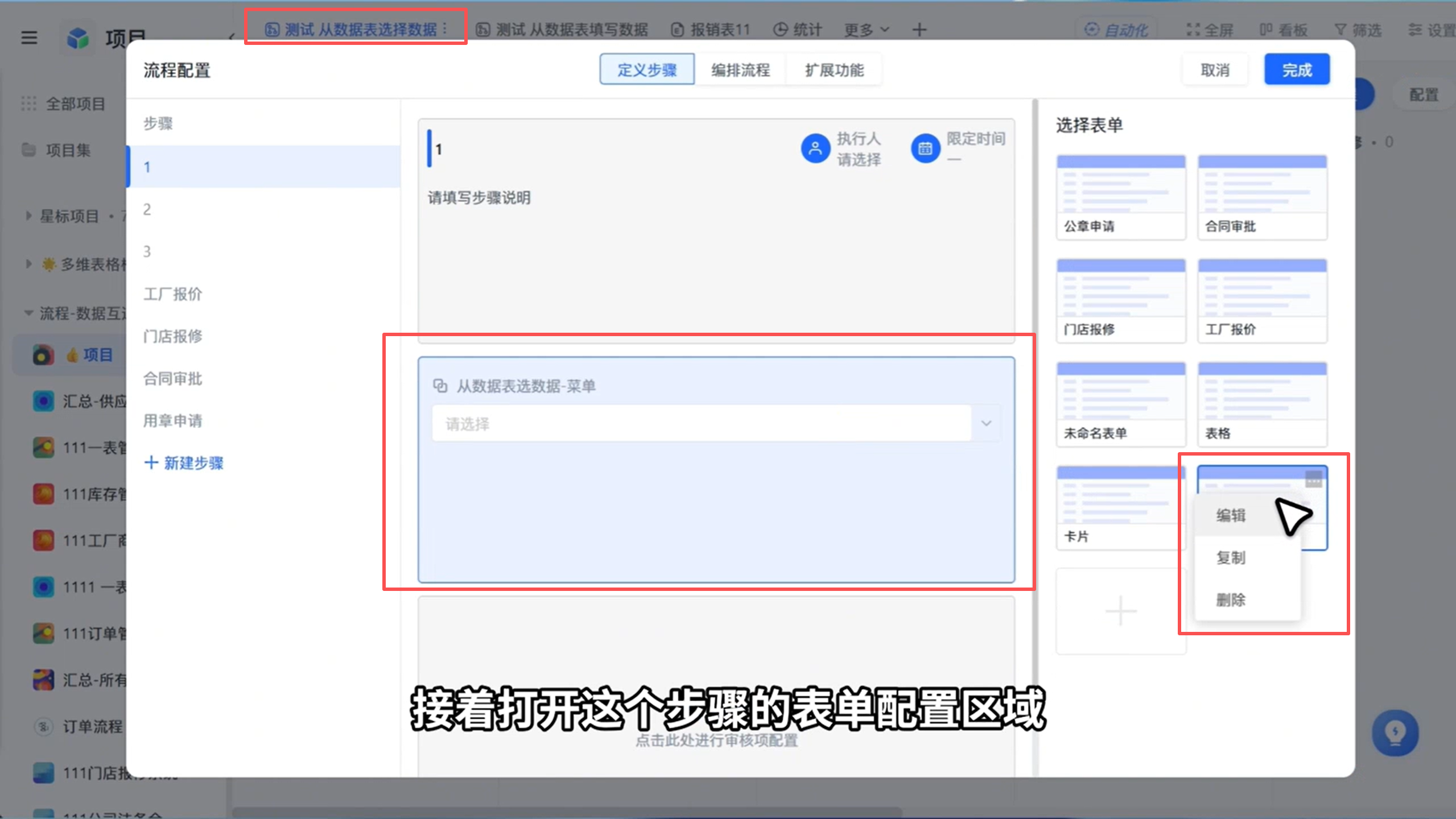Click the dropdown chevron in 从数据表选数据-菜单
This screenshot has height=819, width=1456.
pos(986,423)
